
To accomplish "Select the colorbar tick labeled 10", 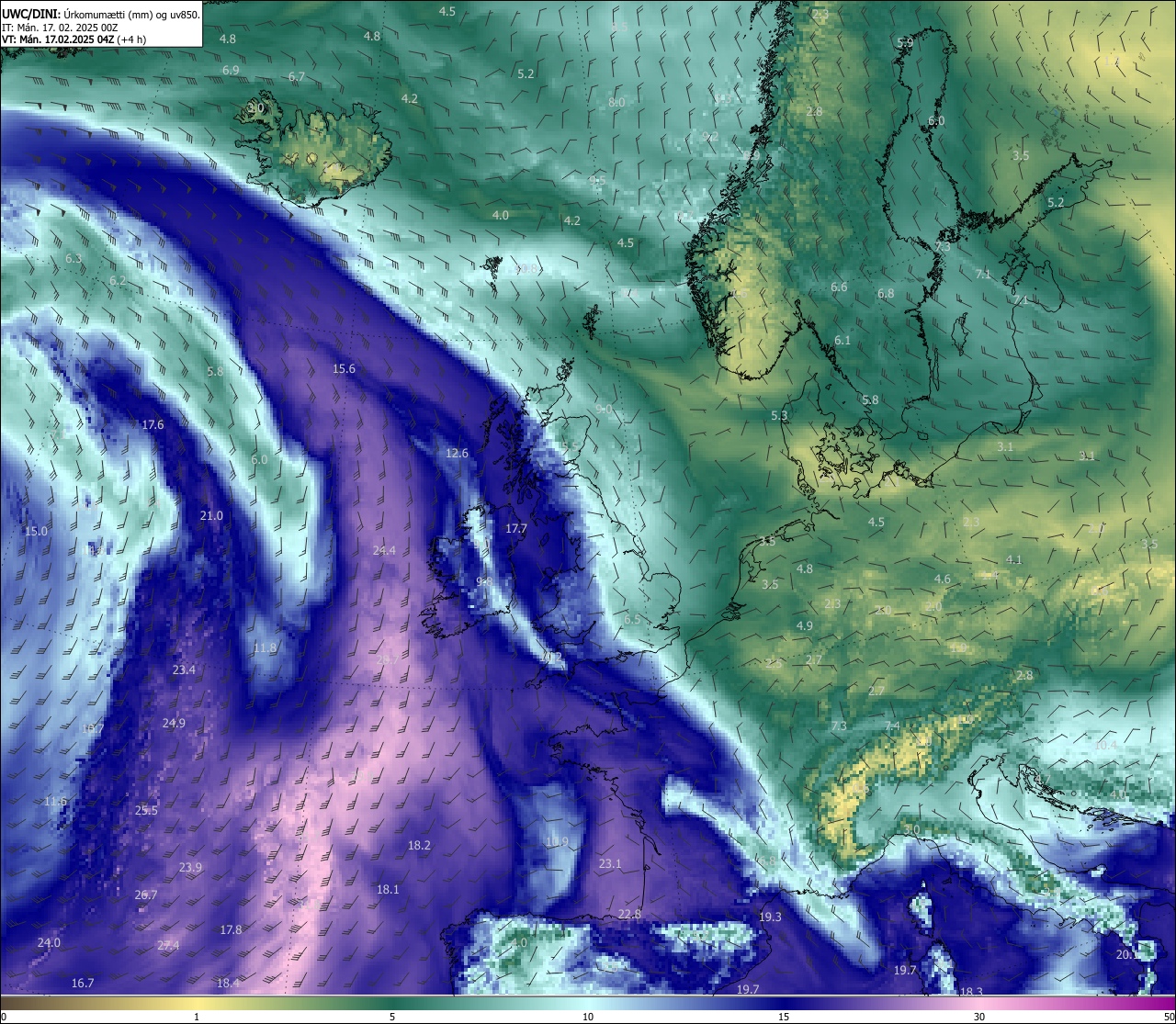I will pyautogui.click(x=588, y=1017).
